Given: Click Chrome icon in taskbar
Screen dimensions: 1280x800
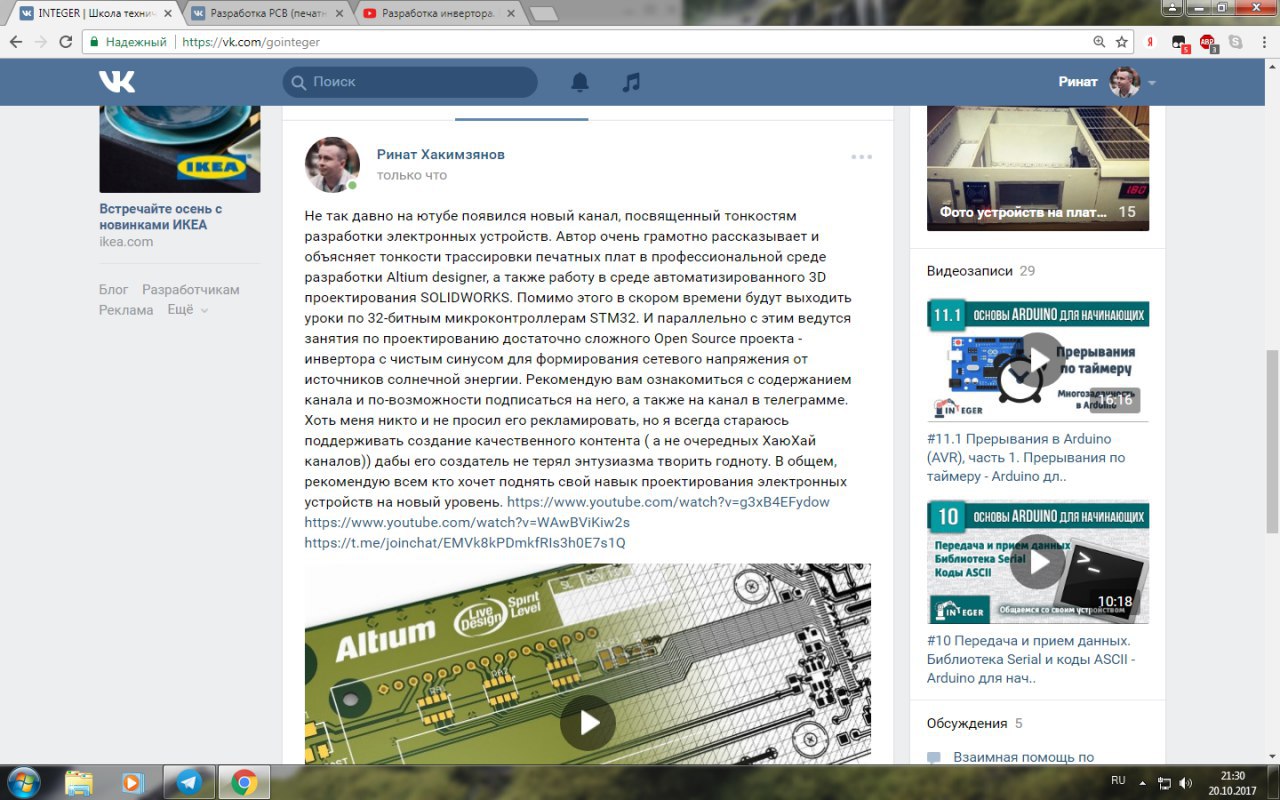Looking at the screenshot, I should 243,782.
